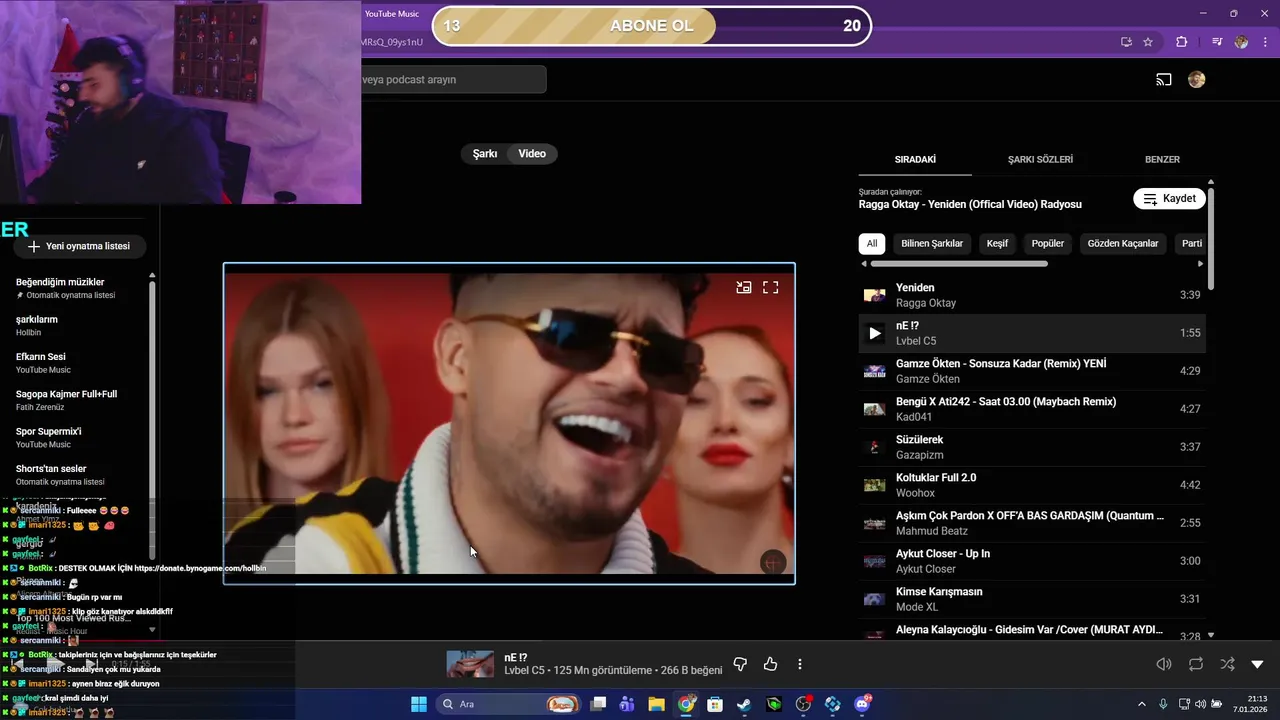
Task: Click the volume icon in player bar
Action: (1164, 664)
